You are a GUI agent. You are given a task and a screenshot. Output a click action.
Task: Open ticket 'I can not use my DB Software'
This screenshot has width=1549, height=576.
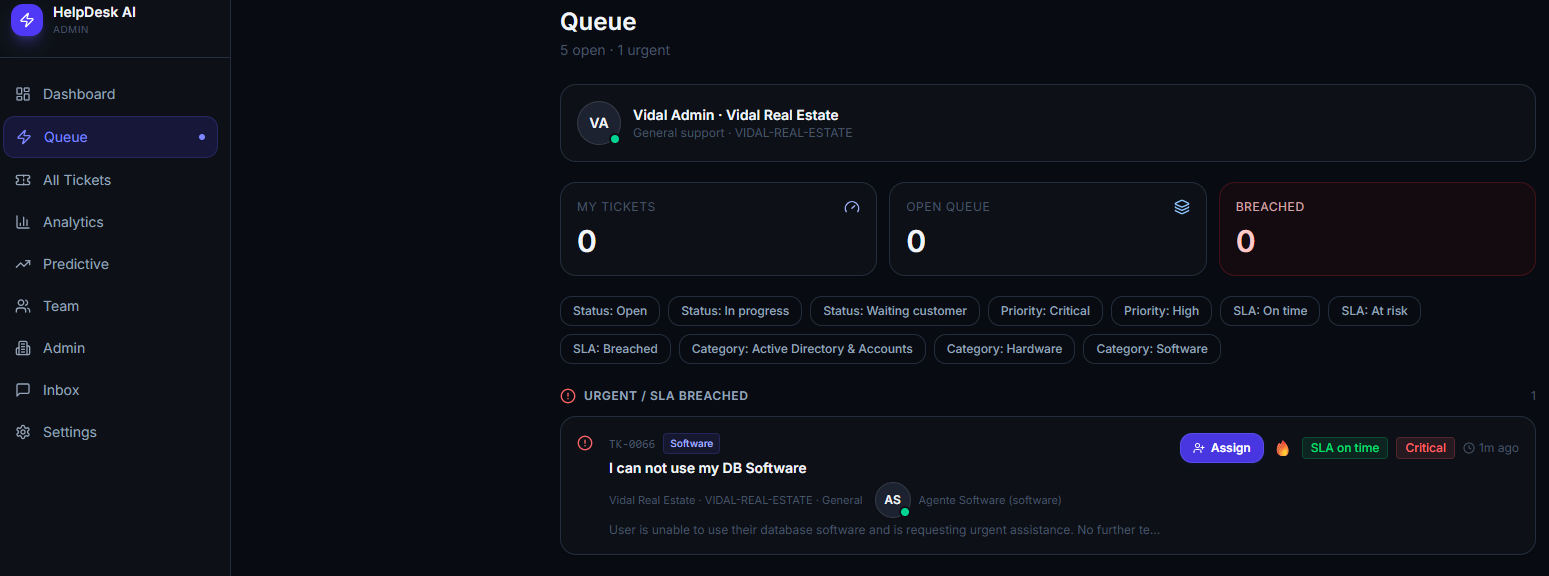[x=707, y=468]
